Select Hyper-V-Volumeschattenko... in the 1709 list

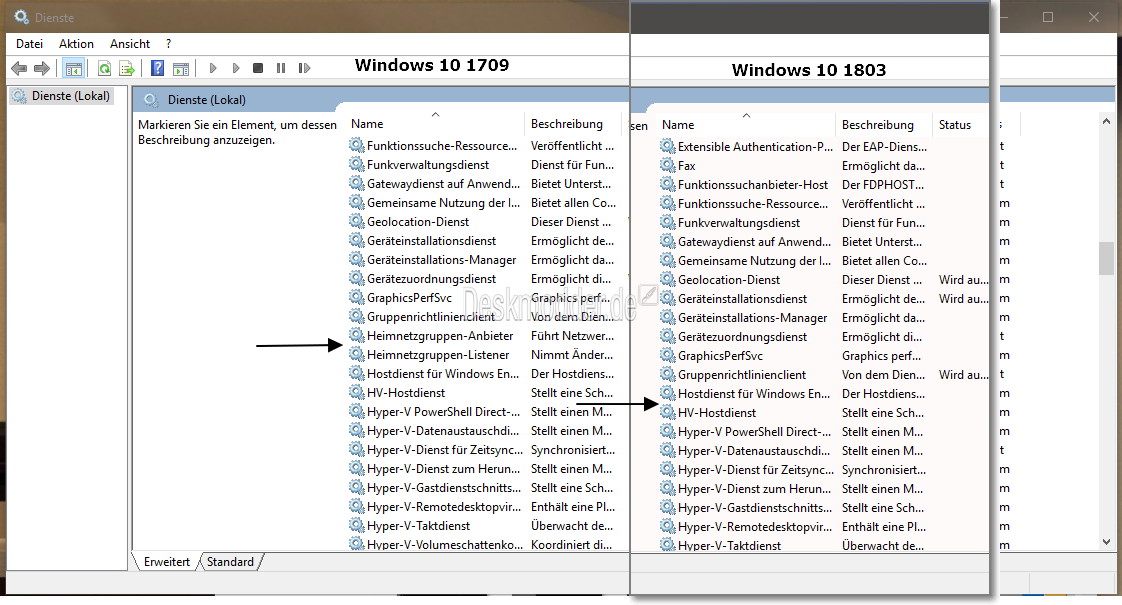(x=444, y=544)
